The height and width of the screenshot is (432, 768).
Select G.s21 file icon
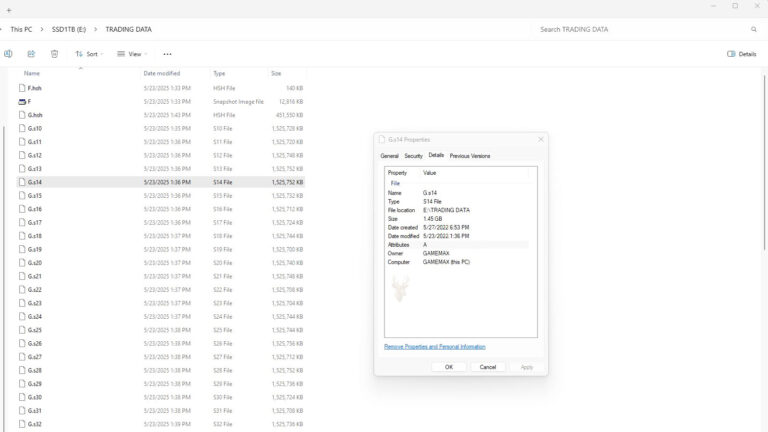coord(22,276)
